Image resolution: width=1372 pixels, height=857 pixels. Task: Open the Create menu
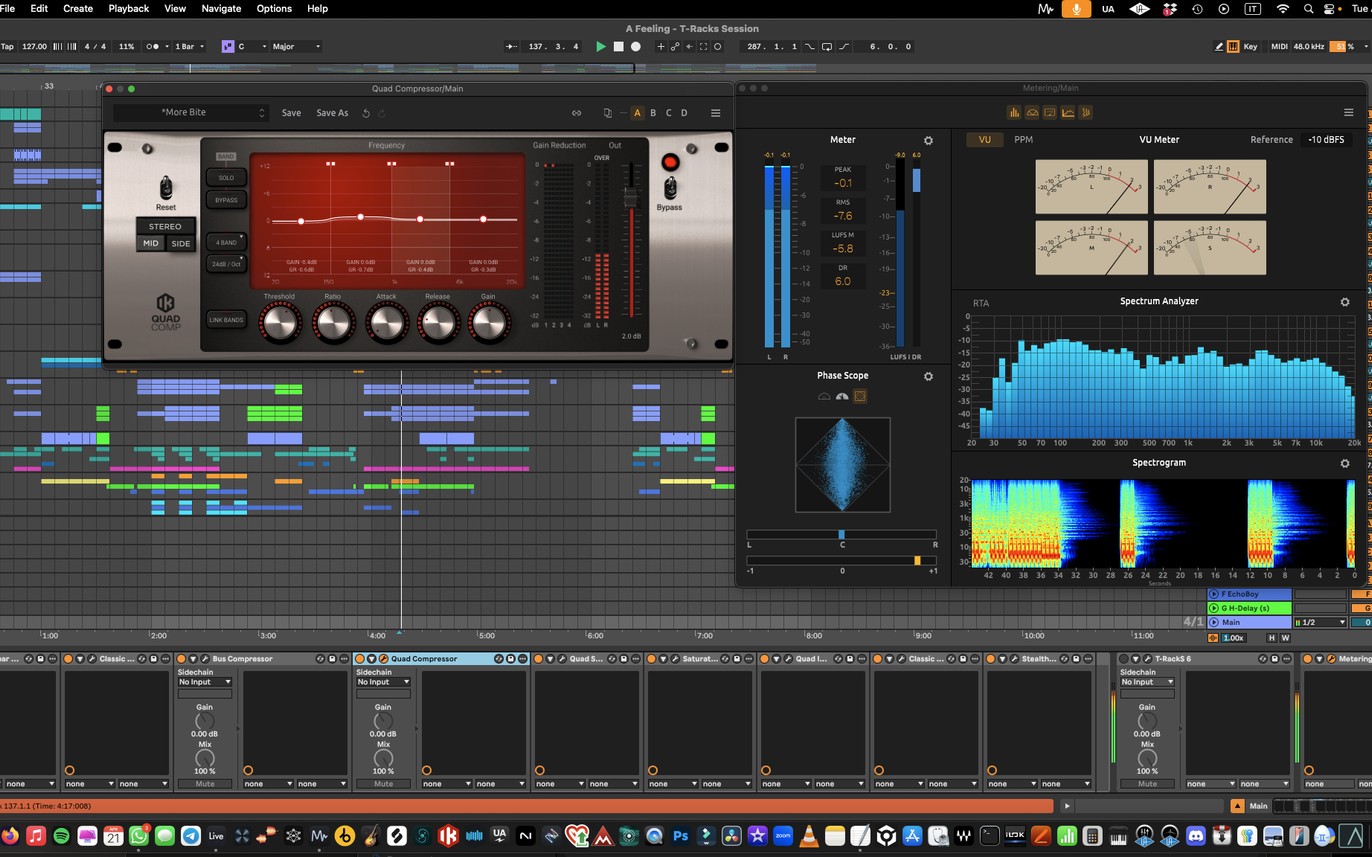coord(78,8)
